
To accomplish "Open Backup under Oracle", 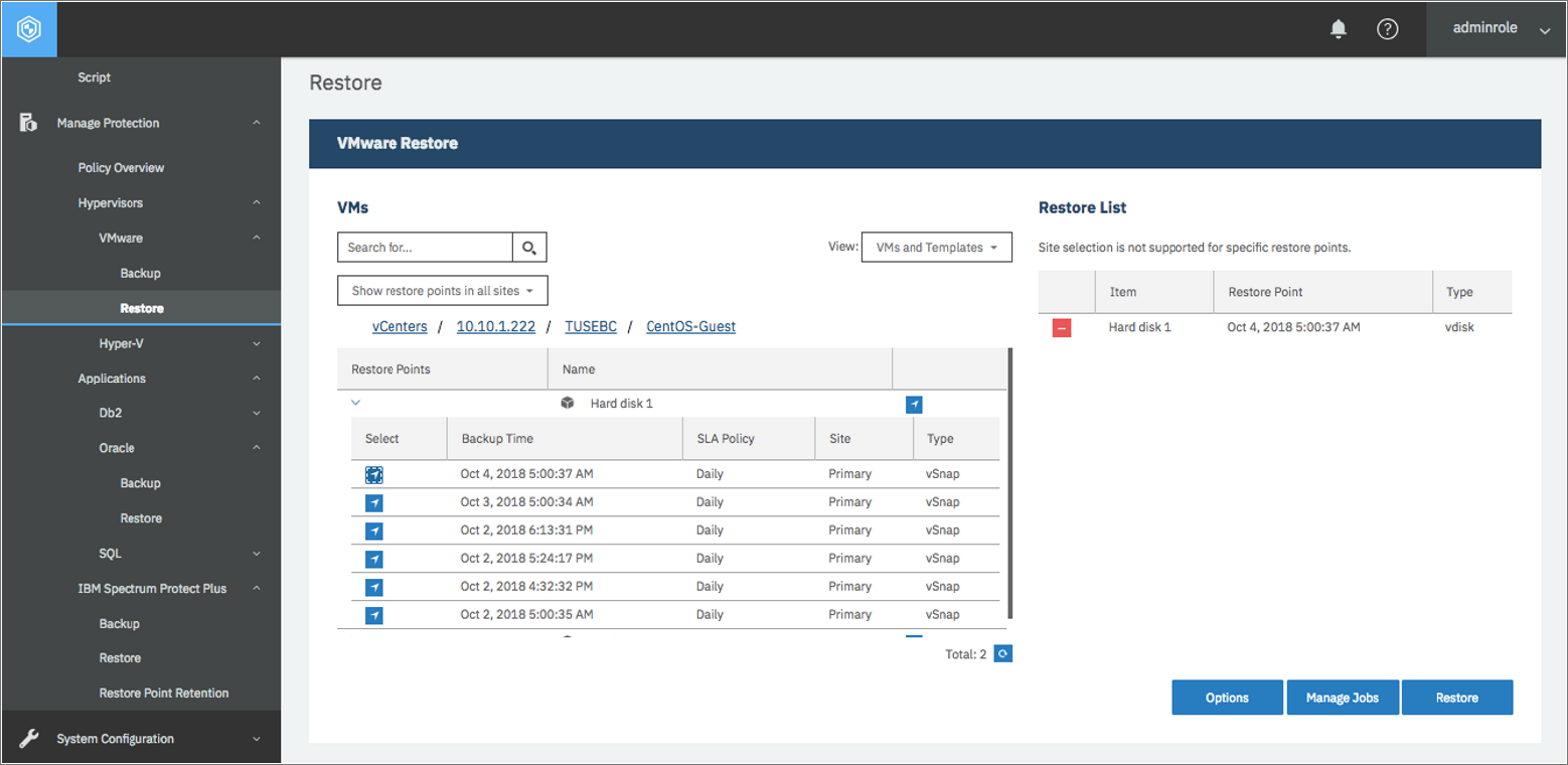I will [140, 483].
